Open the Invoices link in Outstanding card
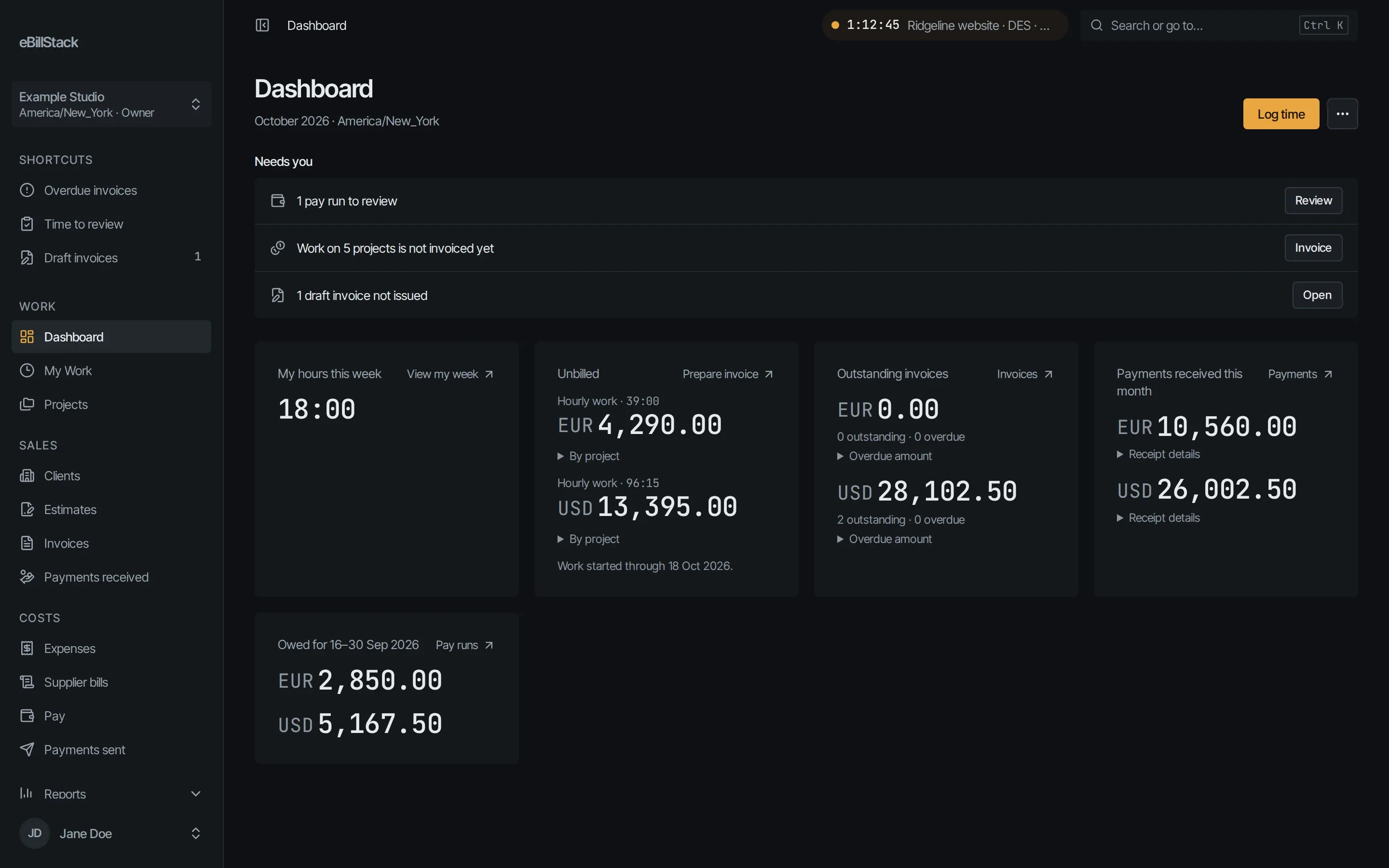1389x868 pixels. 1025,374
